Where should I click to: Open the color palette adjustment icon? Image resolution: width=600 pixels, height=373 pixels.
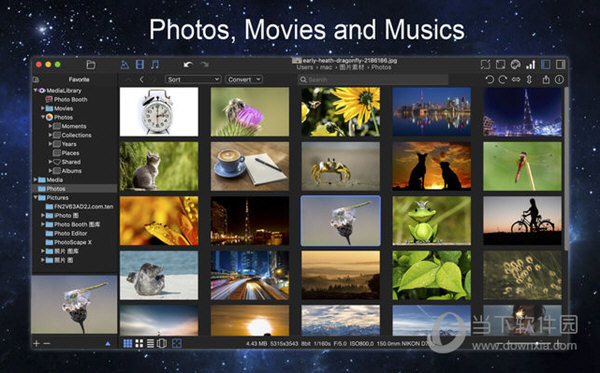point(515,64)
